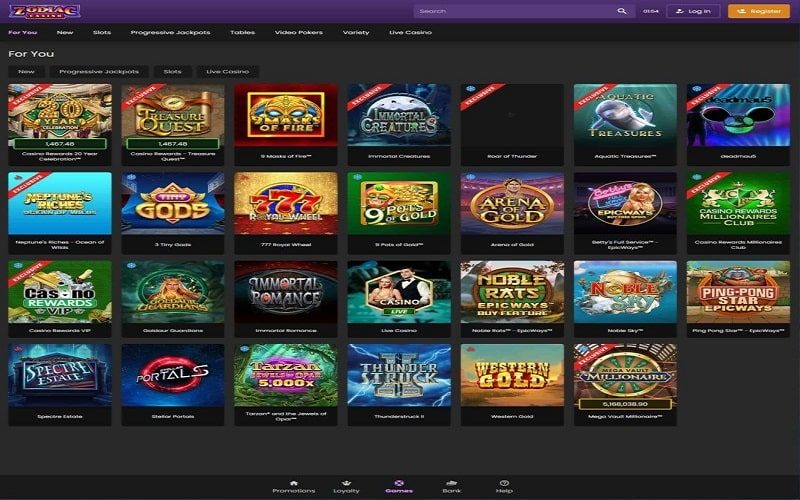The height and width of the screenshot is (500, 800).
Task: Filter by Progressive Jackpots chip
Action: [99, 71]
